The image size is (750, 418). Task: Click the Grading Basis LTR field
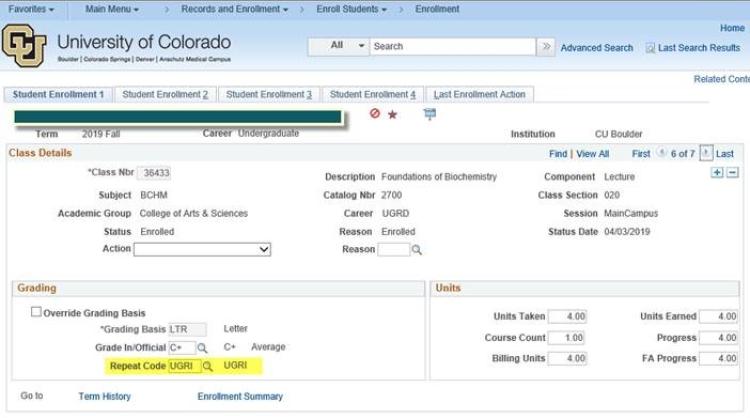coord(187,330)
